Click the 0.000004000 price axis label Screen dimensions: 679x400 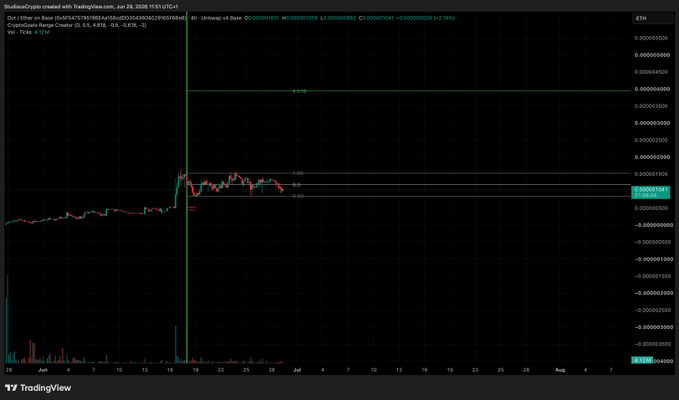click(x=651, y=89)
